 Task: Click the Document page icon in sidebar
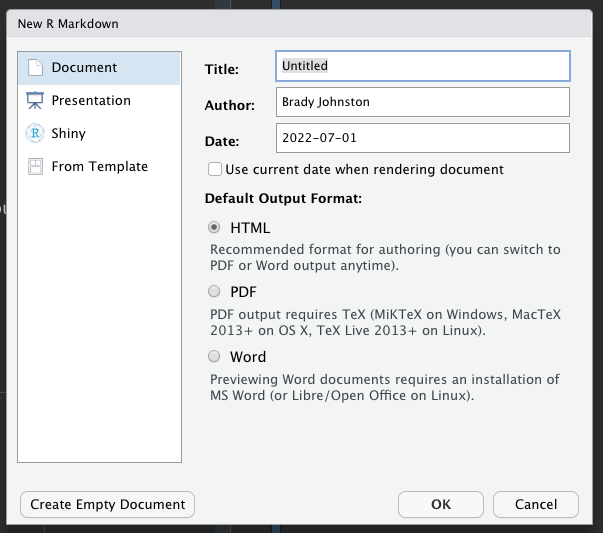coord(35,68)
